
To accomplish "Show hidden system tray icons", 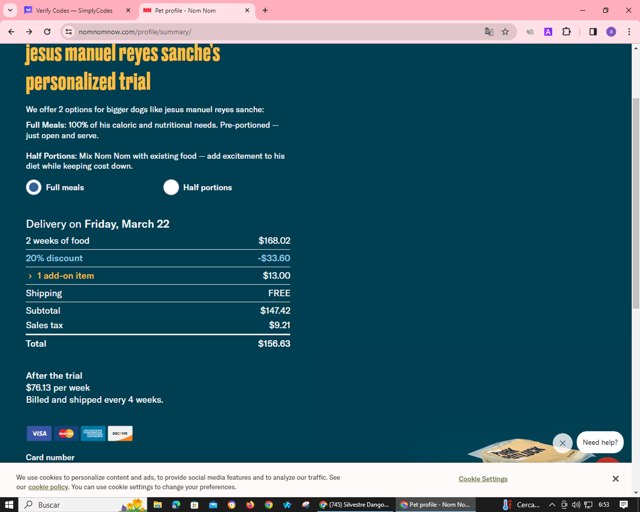I will [552, 505].
